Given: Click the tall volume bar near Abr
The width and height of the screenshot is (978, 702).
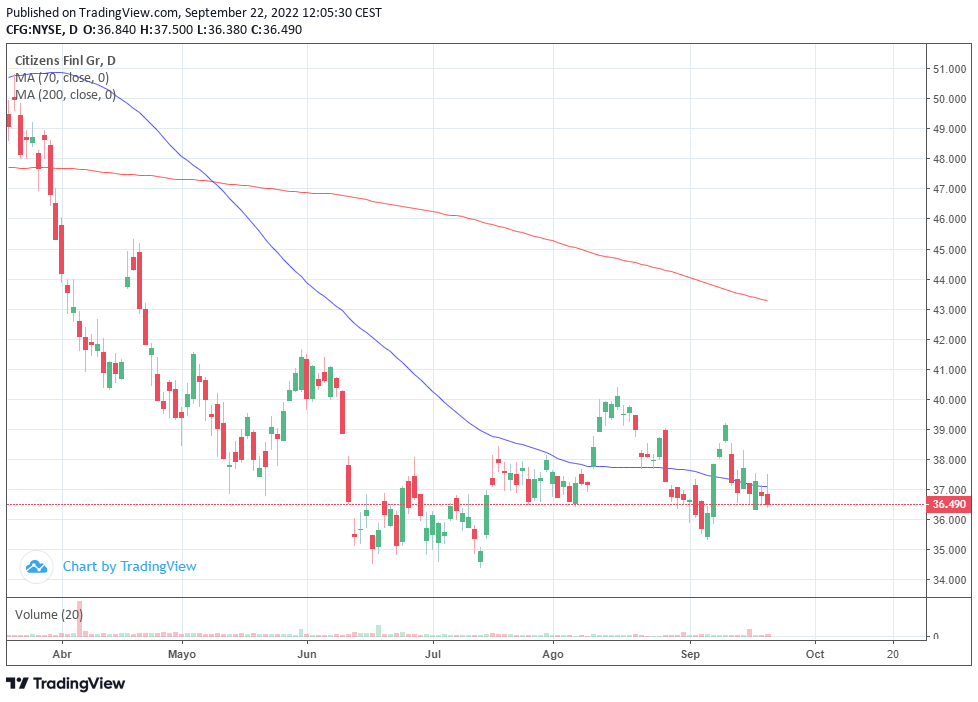Looking at the screenshot, I should click(79, 618).
